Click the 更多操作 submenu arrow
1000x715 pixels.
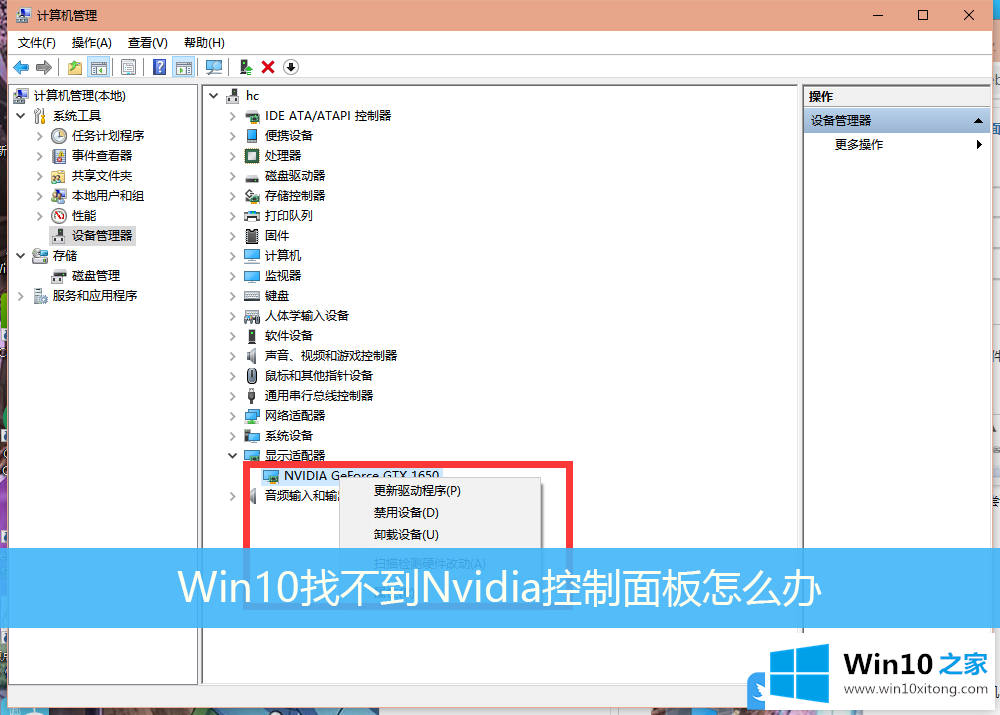coord(979,145)
